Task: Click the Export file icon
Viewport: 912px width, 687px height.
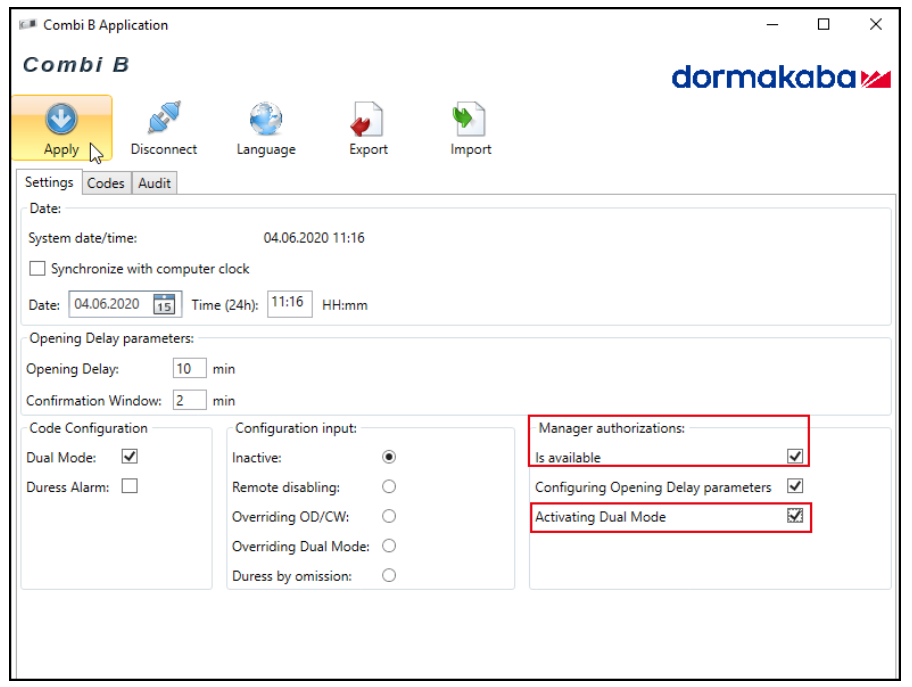Action: (x=367, y=120)
